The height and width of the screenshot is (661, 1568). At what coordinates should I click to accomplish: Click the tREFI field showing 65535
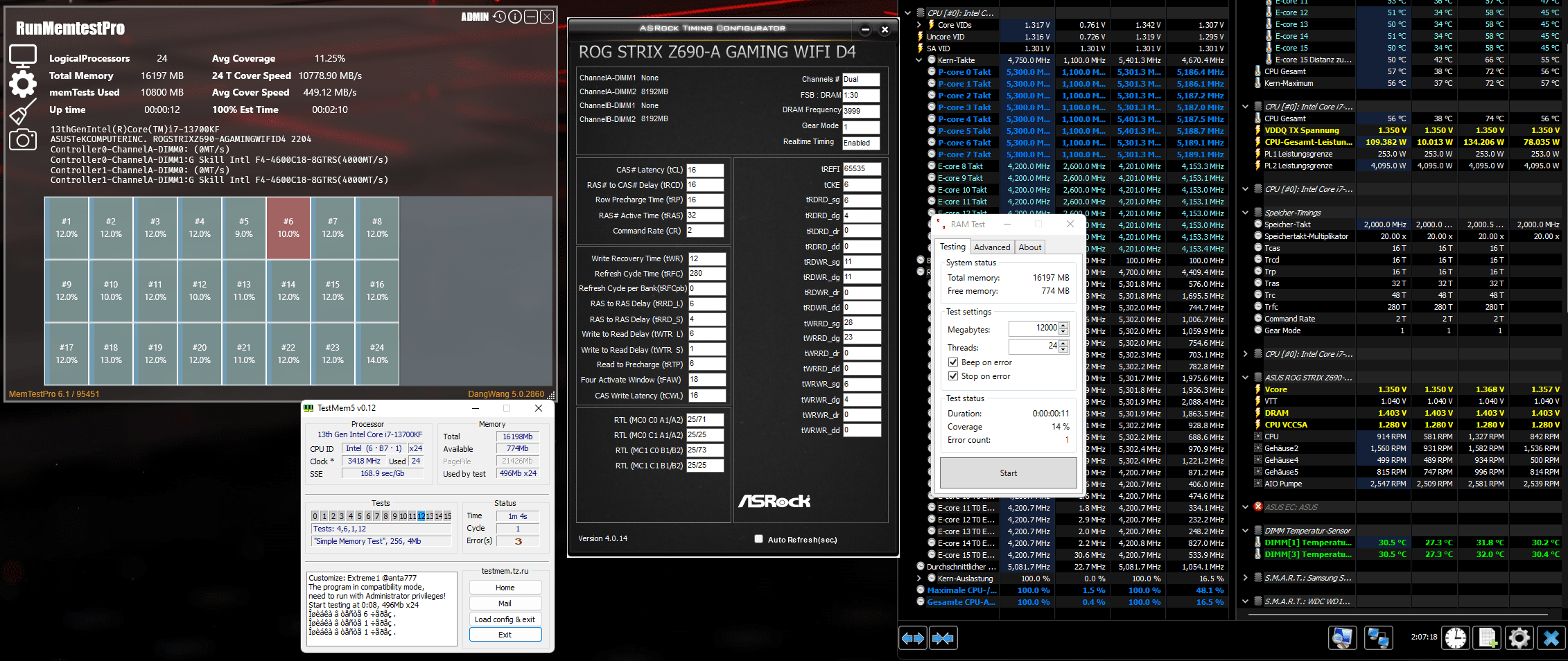click(x=862, y=169)
